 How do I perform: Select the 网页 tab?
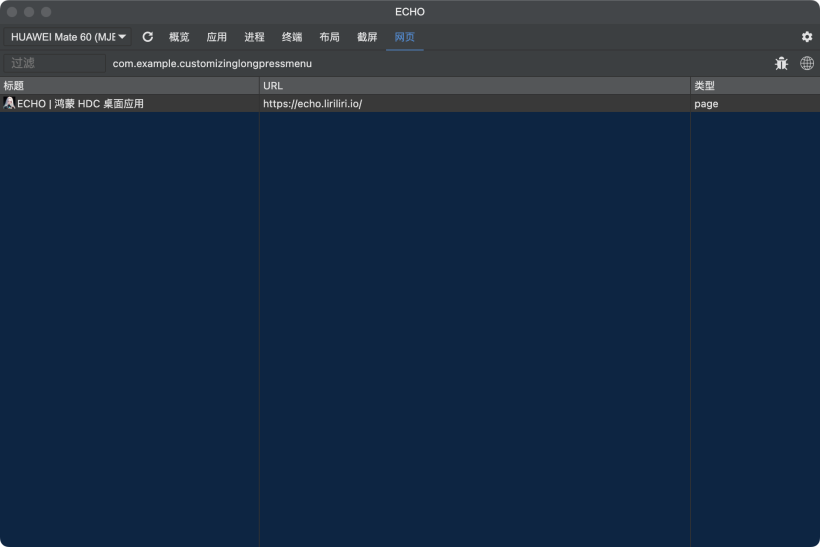point(405,37)
